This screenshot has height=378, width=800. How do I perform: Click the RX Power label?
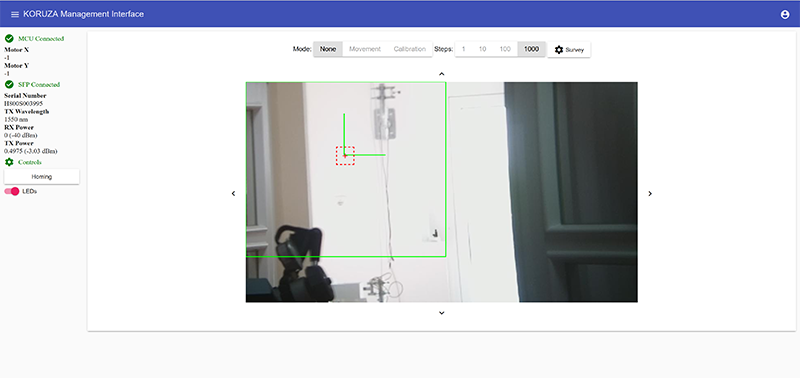coord(19,127)
